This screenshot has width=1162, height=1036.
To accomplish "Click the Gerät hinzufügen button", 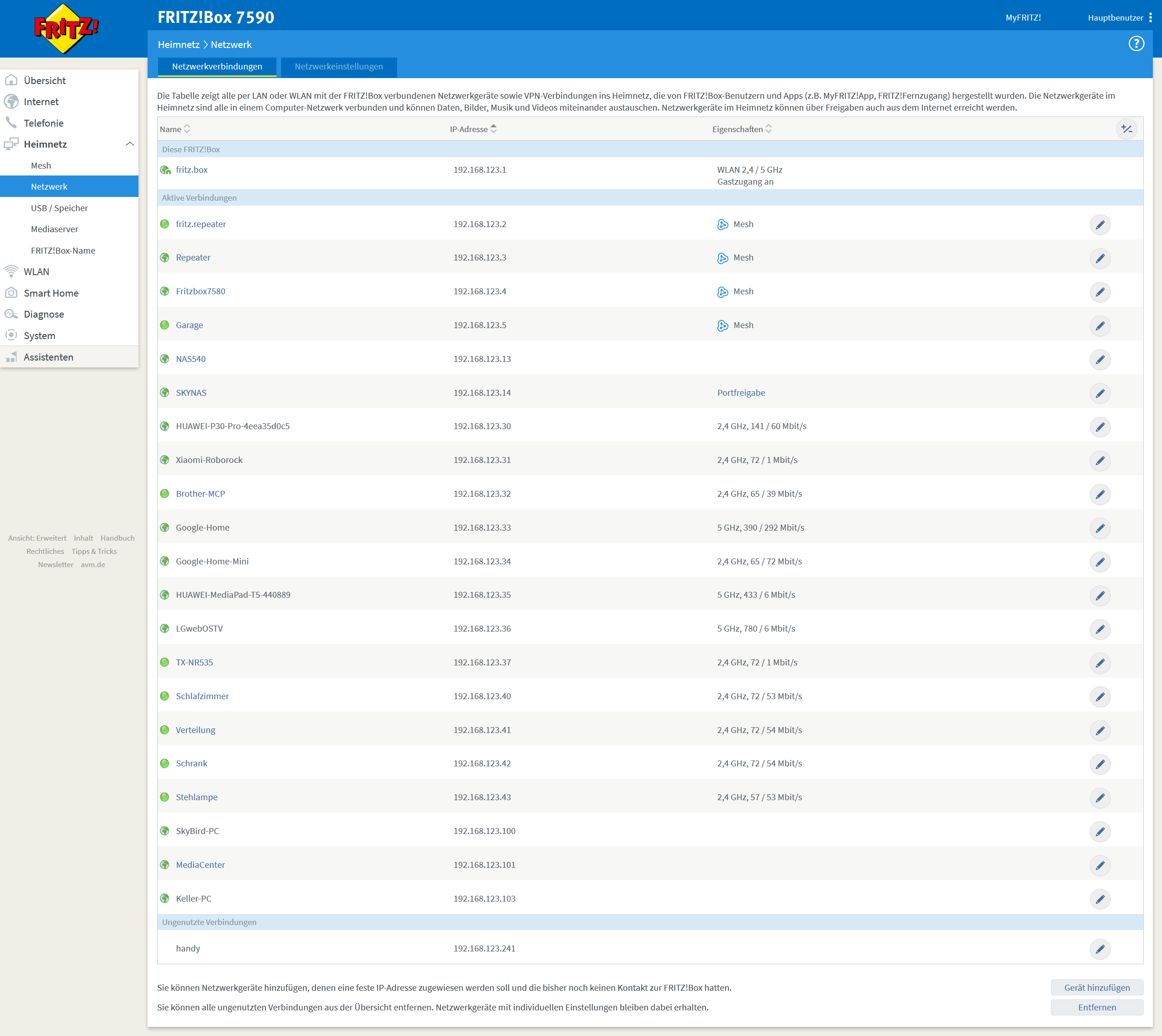I will (1097, 988).
